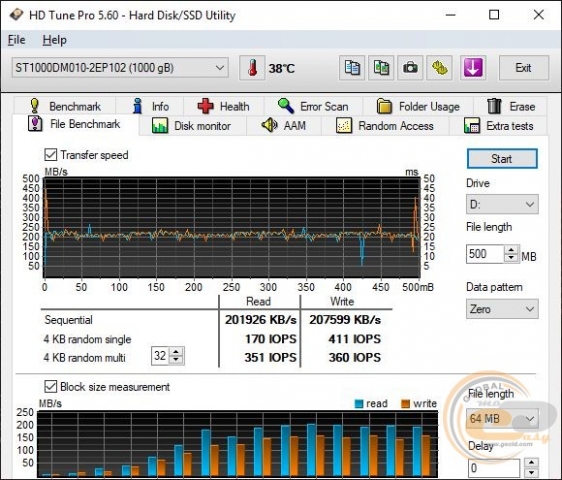
Task: Click the 360 IOPS write value
Action: pyautogui.click(x=354, y=357)
